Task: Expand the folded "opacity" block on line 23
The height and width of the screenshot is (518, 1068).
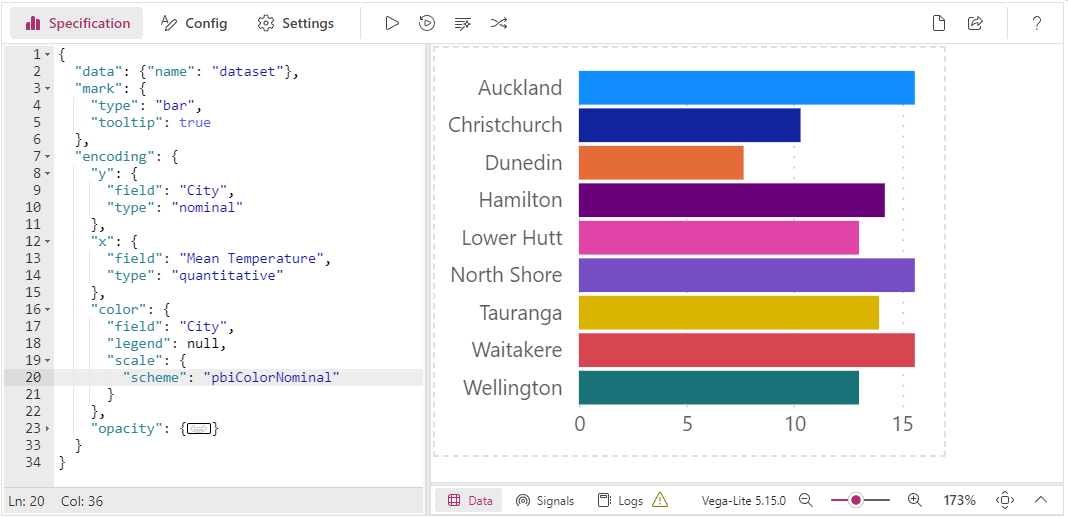Action: (47, 429)
